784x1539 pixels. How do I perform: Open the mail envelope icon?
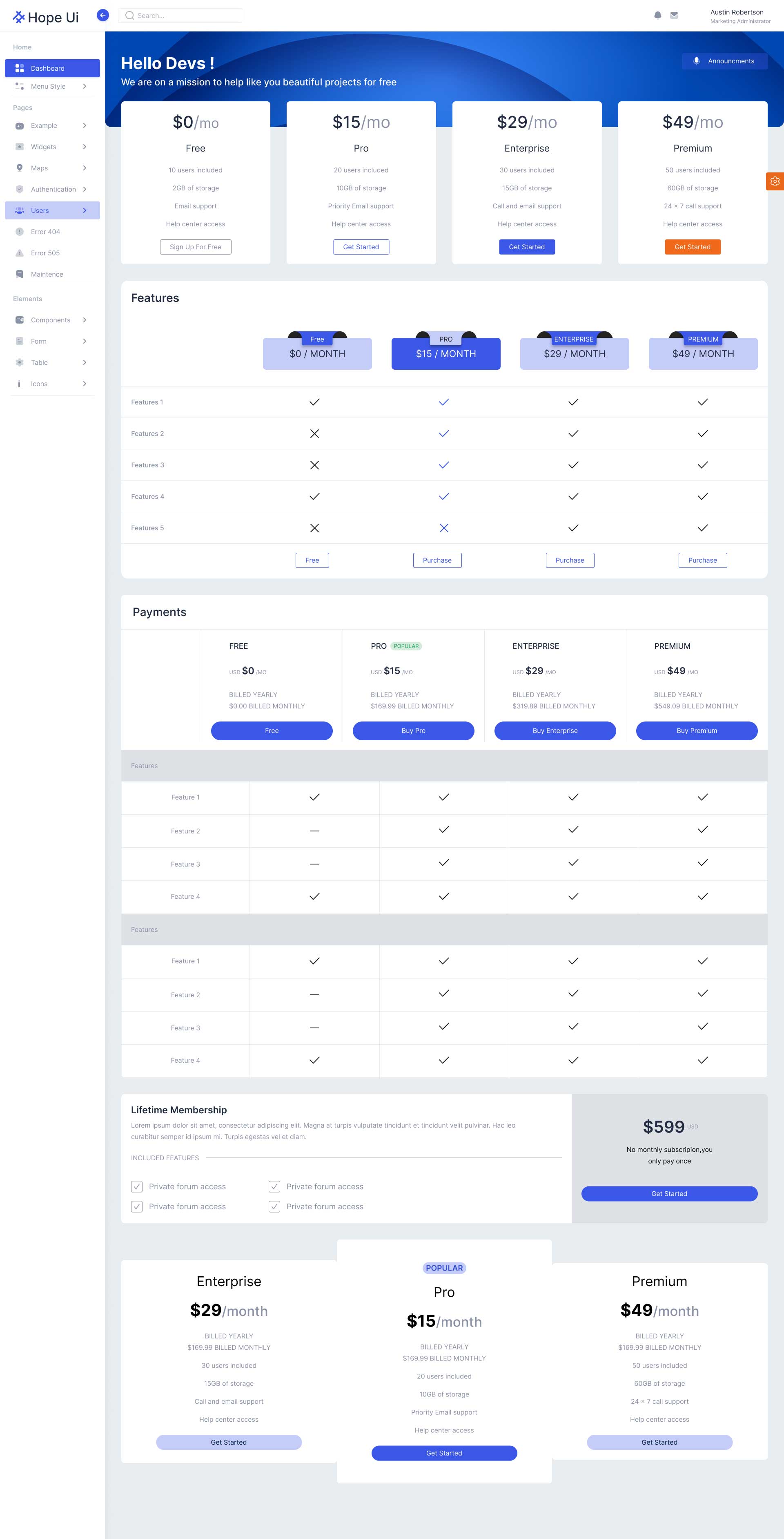674,16
